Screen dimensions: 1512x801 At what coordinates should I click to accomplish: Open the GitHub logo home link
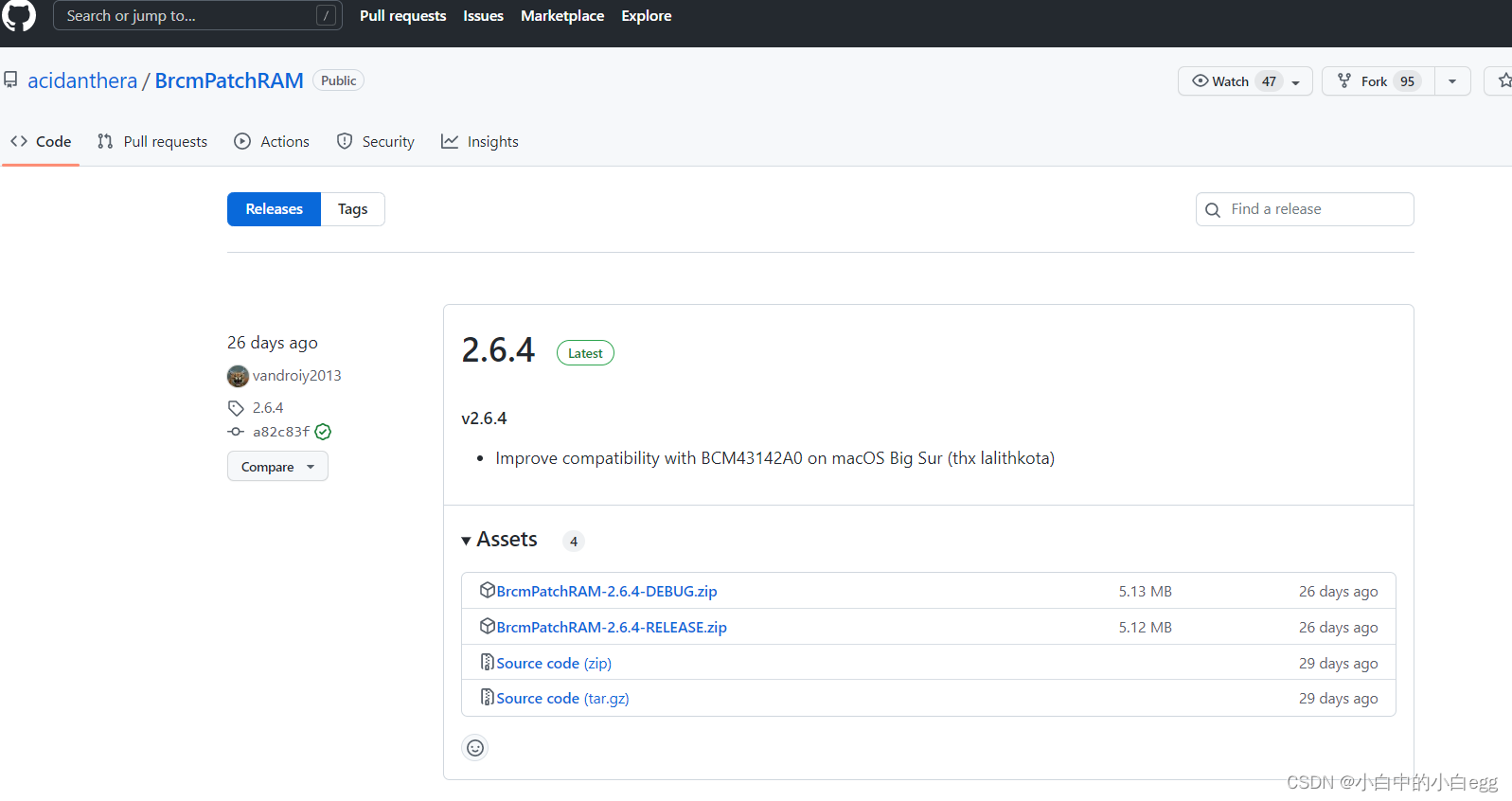tap(18, 14)
